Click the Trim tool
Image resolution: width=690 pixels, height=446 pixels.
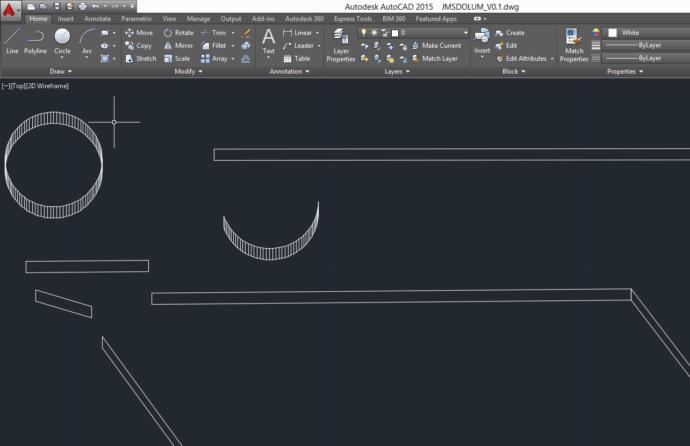coord(213,33)
